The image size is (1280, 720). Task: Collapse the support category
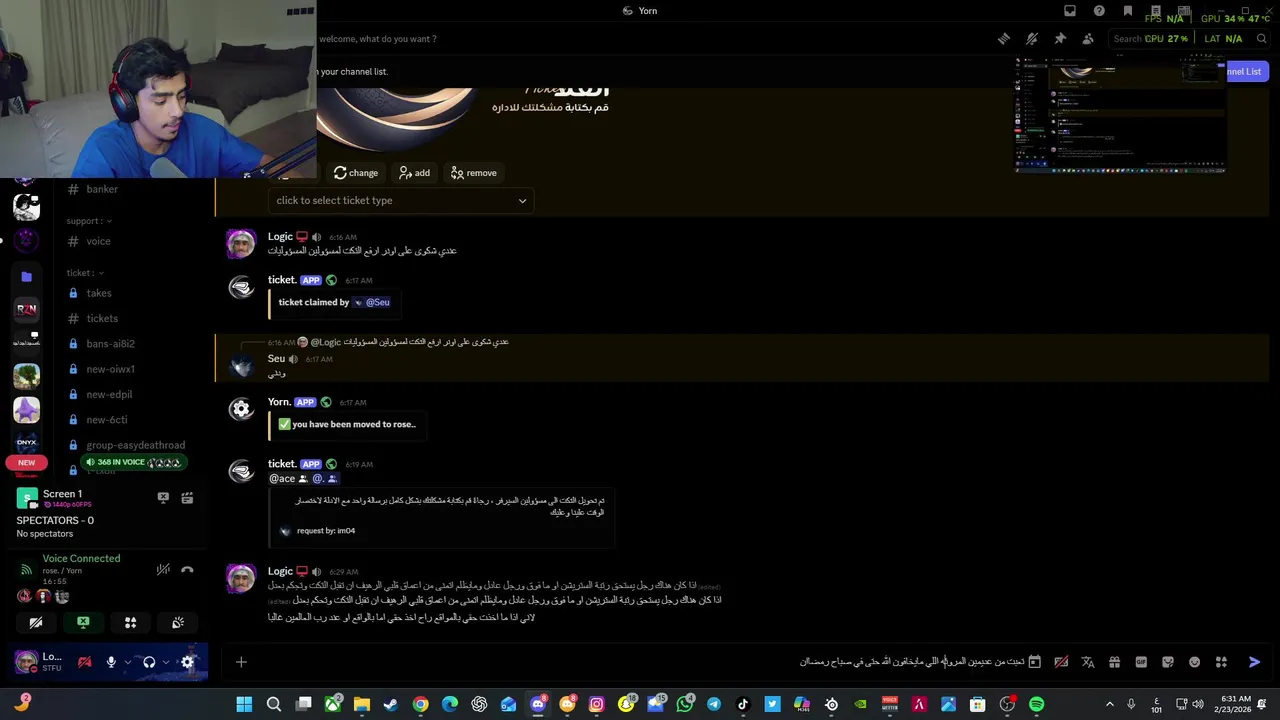pos(88,221)
